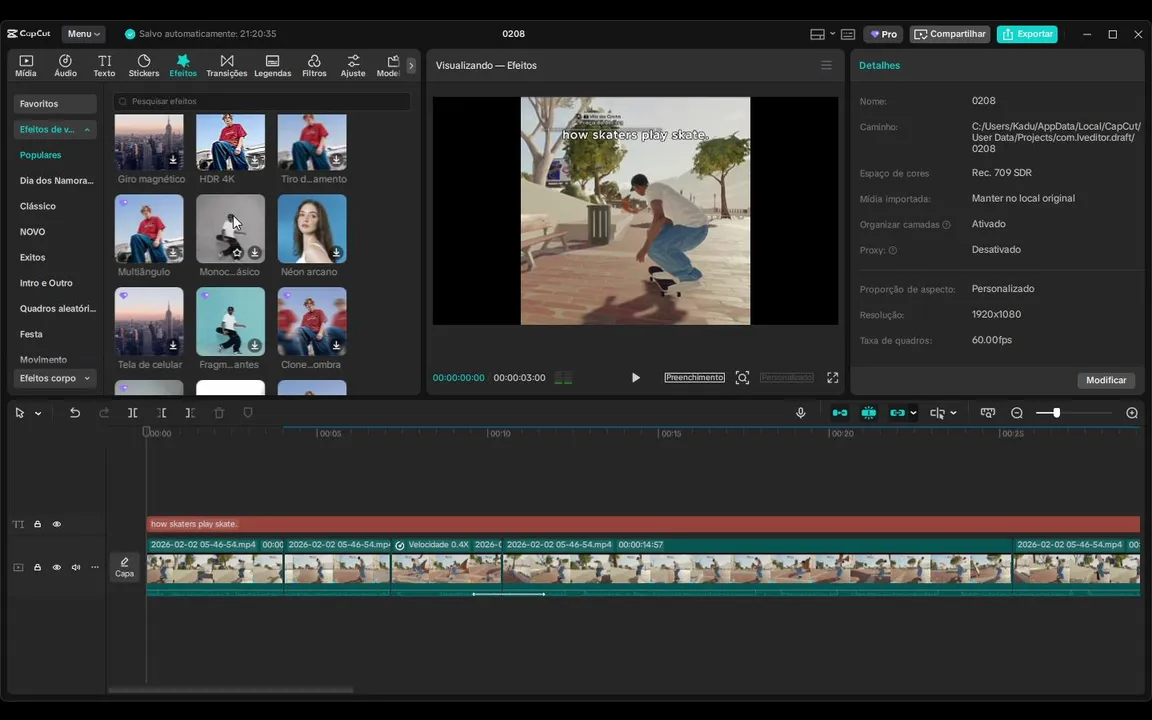Viewport: 1152px width, 720px height.
Task: Open fullscreen preview mode
Action: [x=832, y=378]
